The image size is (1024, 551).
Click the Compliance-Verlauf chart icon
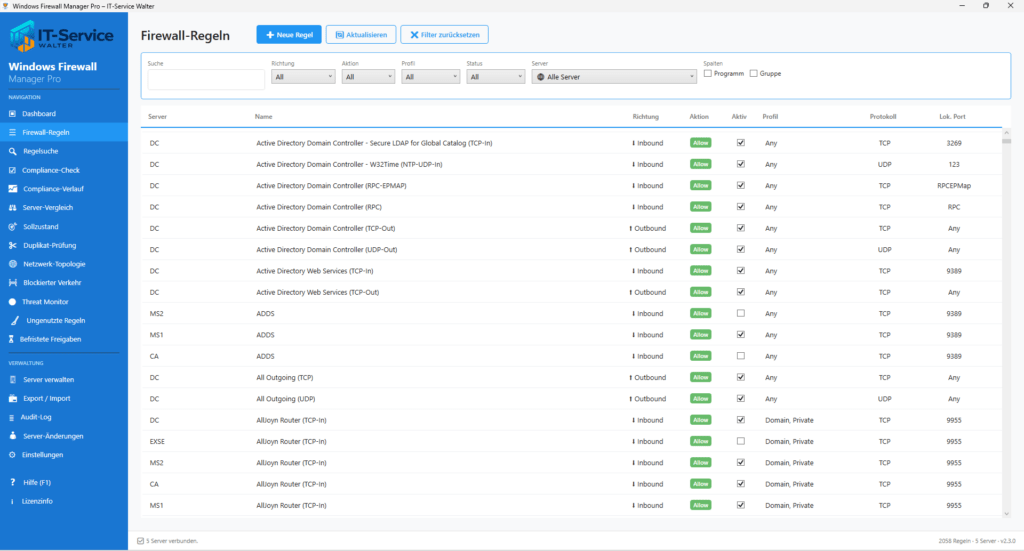coord(13,189)
